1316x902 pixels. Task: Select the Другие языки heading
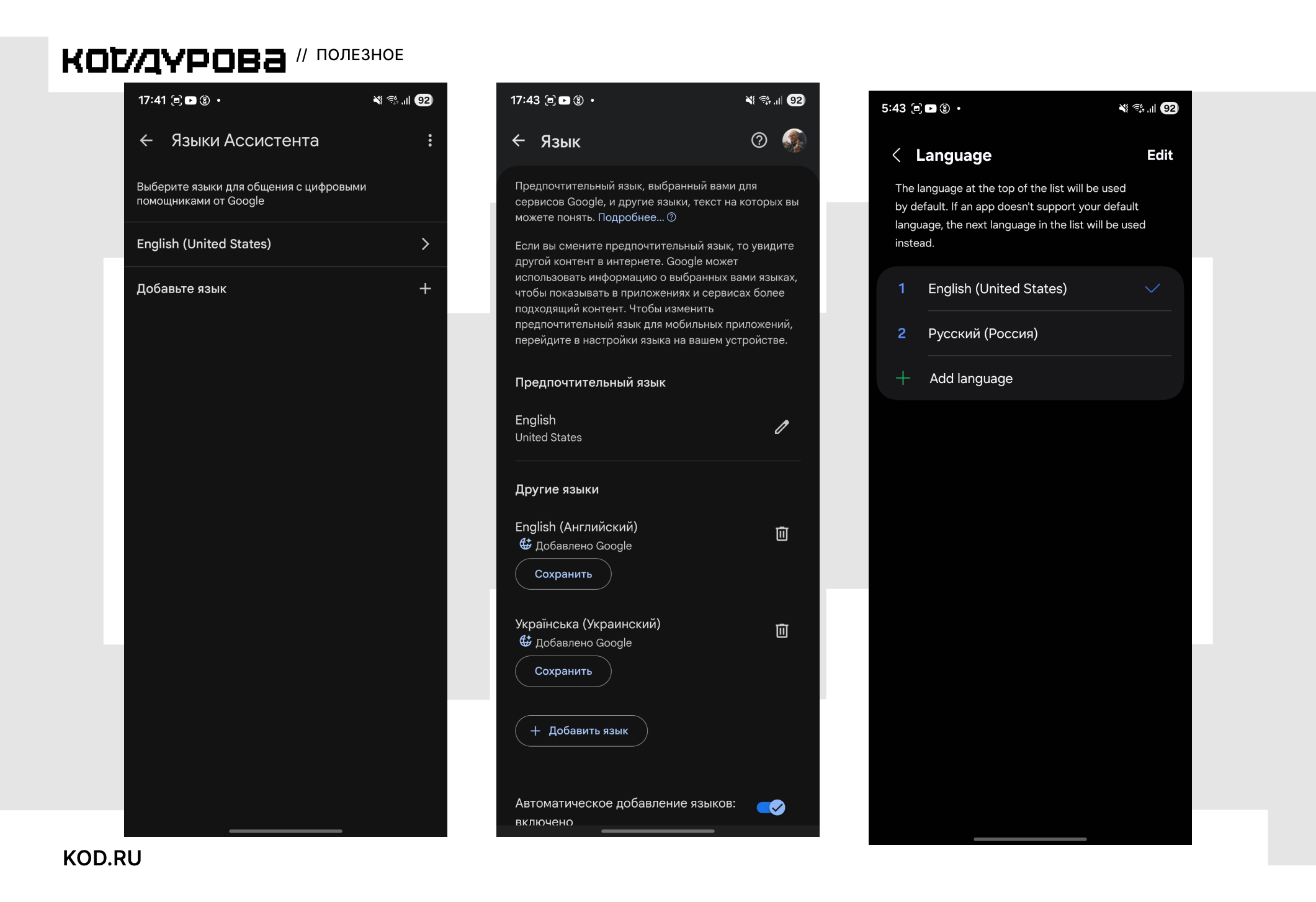click(x=557, y=489)
